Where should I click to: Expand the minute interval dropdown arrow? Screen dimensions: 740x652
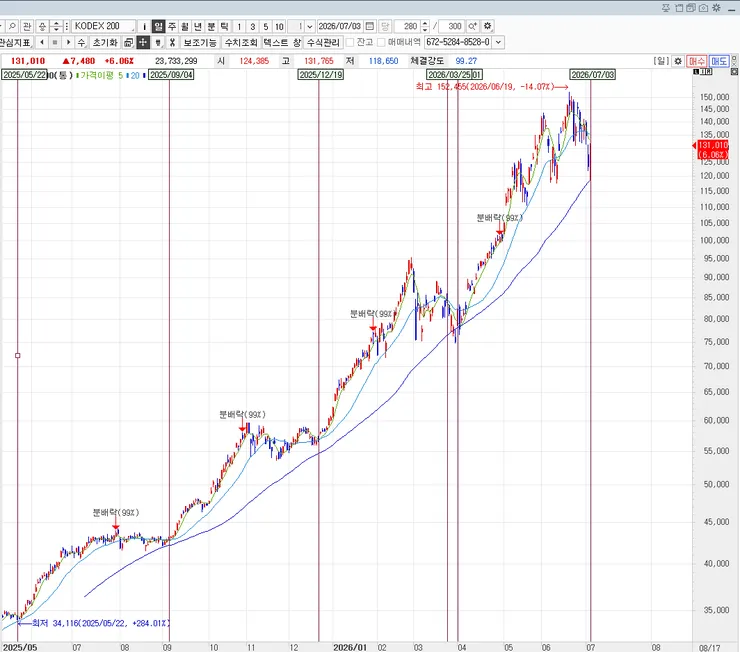click(310, 26)
